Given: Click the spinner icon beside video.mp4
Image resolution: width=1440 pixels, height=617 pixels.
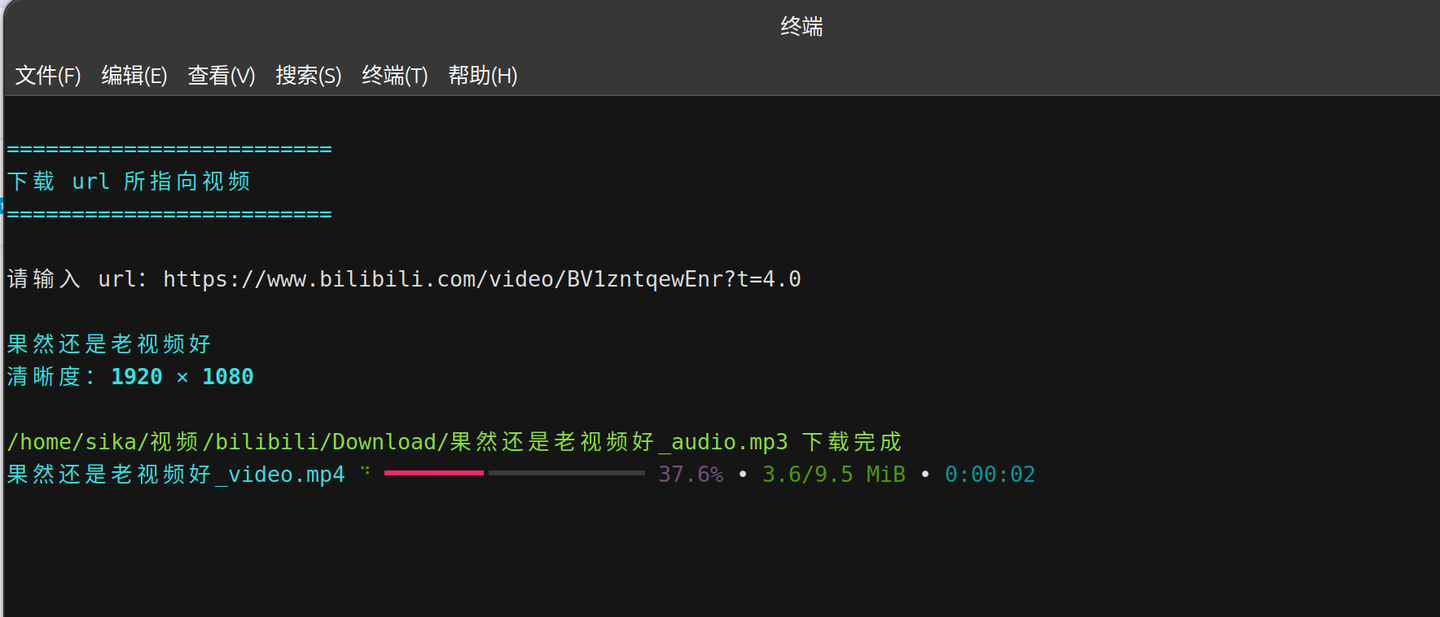Looking at the screenshot, I should click(366, 470).
